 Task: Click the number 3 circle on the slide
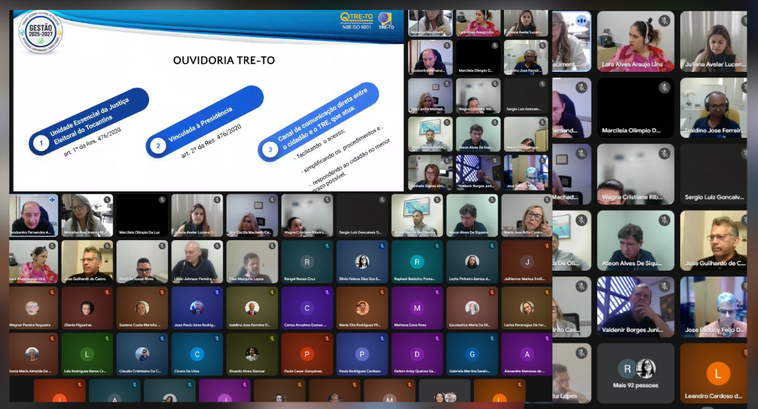pyautogui.click(x=269, y=151)
